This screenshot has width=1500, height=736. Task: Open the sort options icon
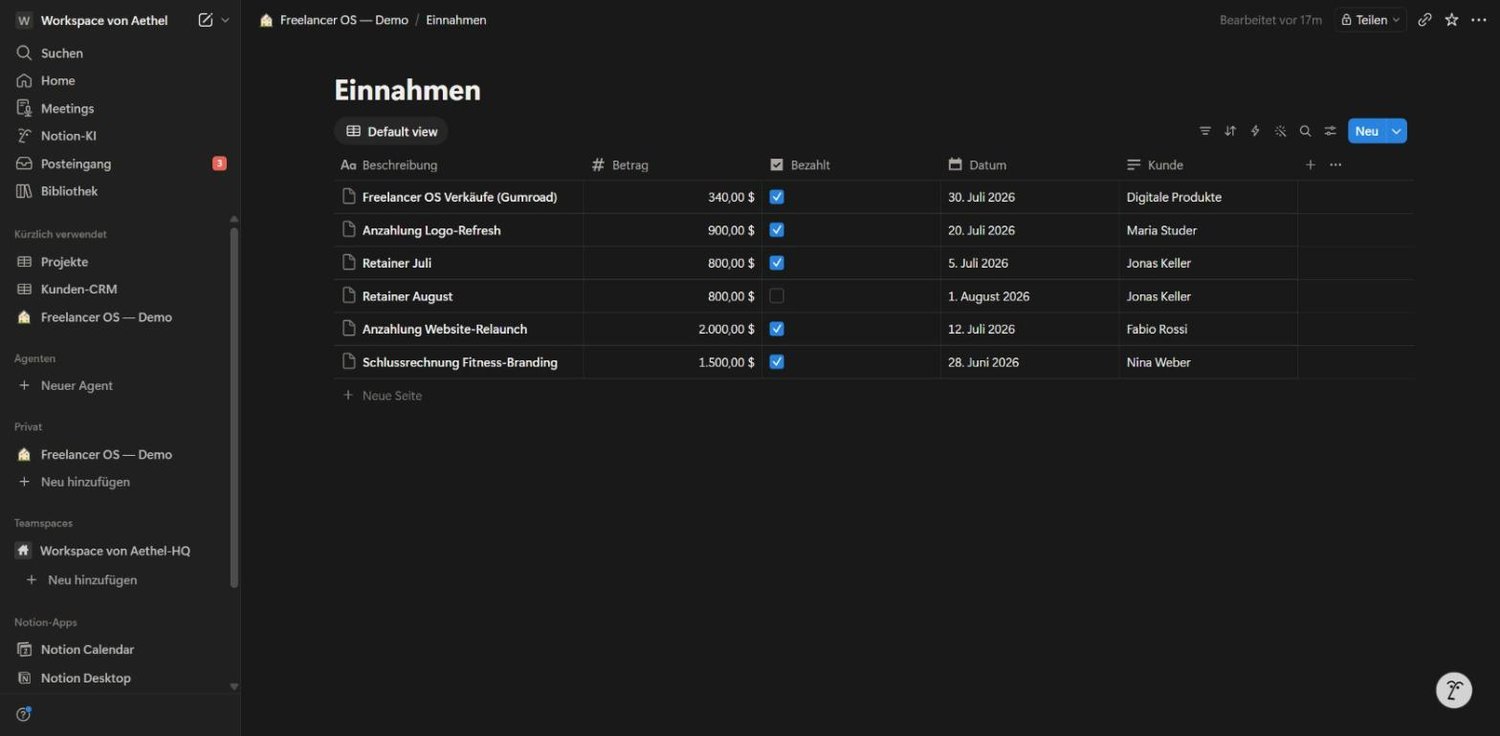1230,131
